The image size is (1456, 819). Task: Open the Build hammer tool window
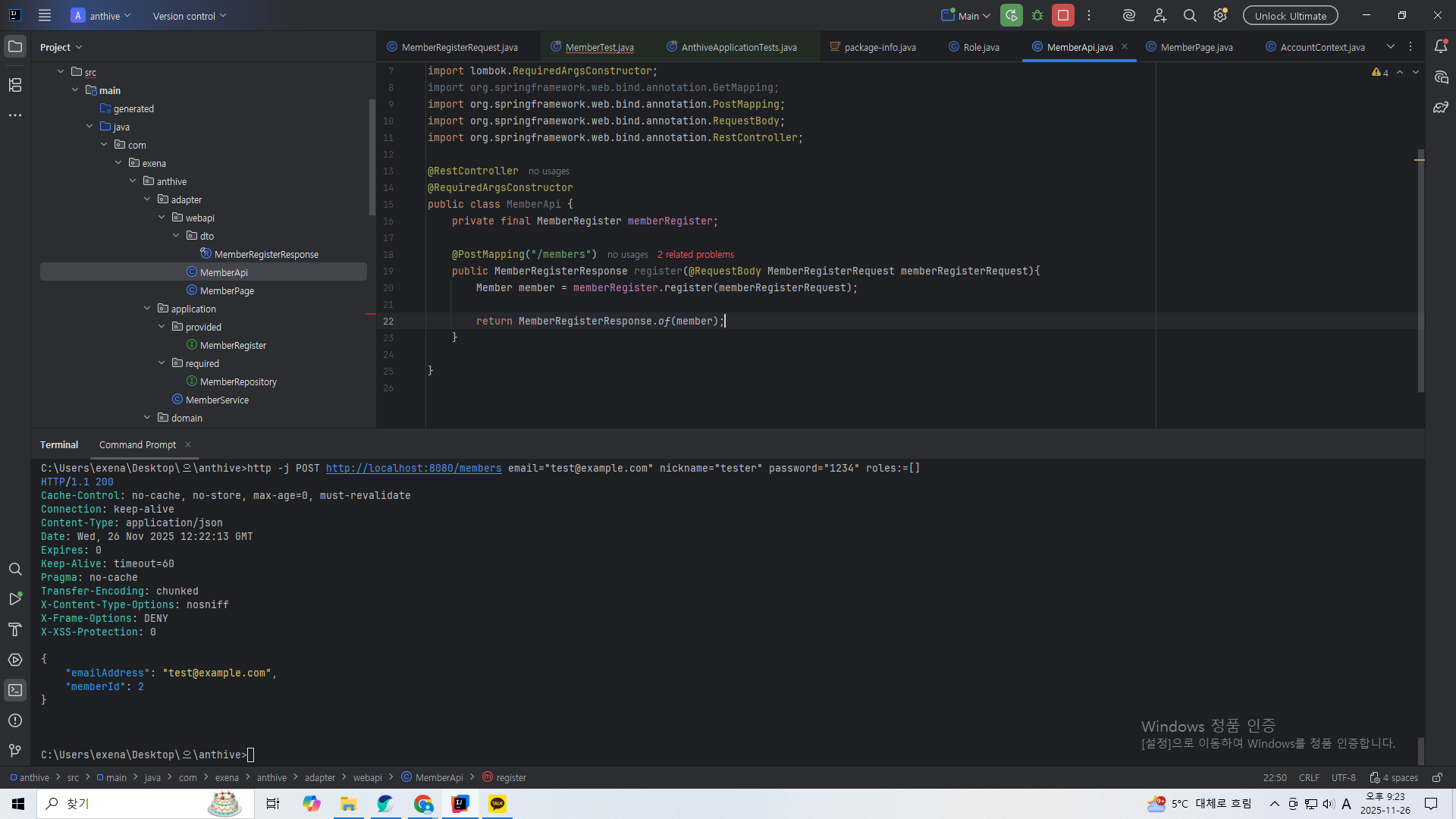click(x=15, y=629)
